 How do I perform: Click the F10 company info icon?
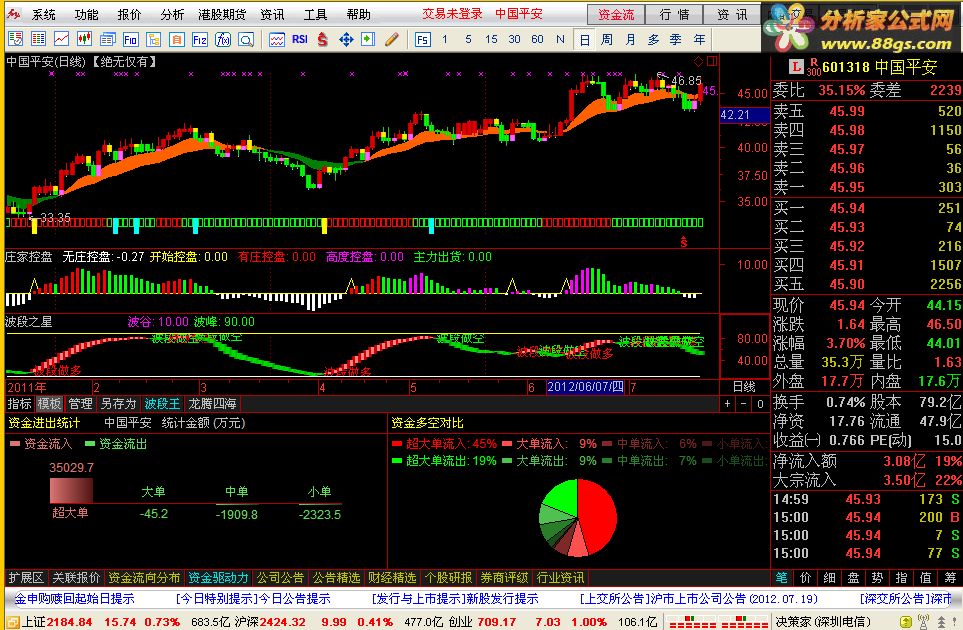pos(130,39)
